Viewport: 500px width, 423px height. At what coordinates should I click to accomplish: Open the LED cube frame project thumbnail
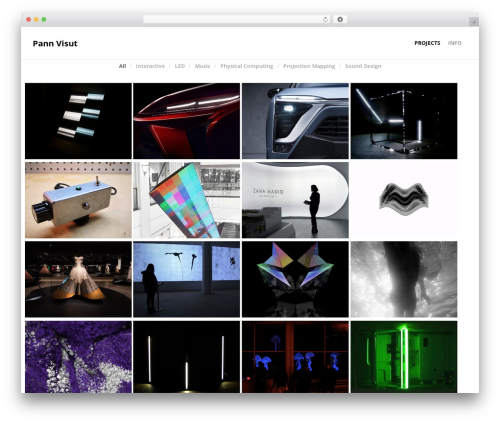(x=404, y=121)
